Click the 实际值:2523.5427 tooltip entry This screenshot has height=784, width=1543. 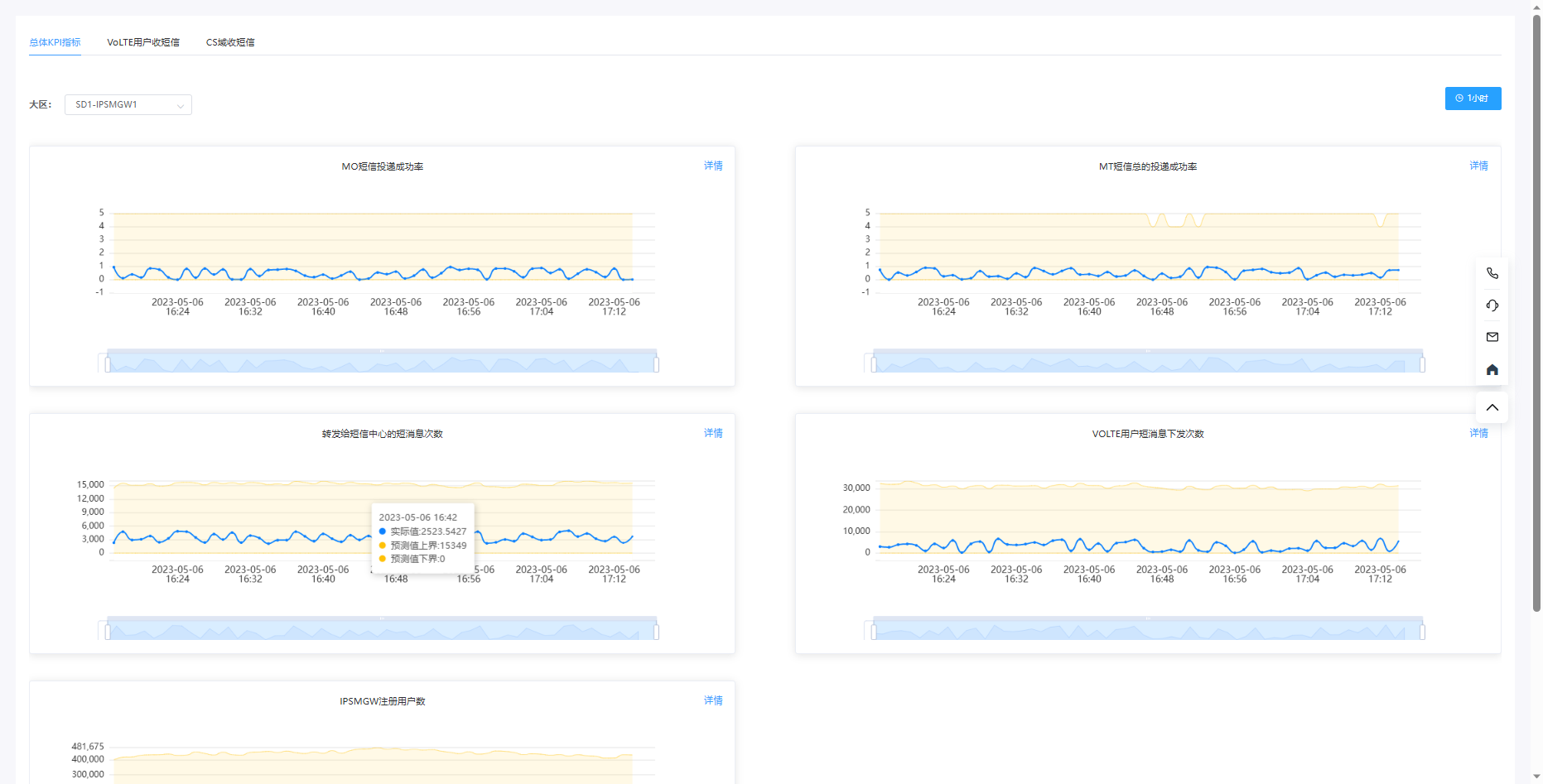422,531
